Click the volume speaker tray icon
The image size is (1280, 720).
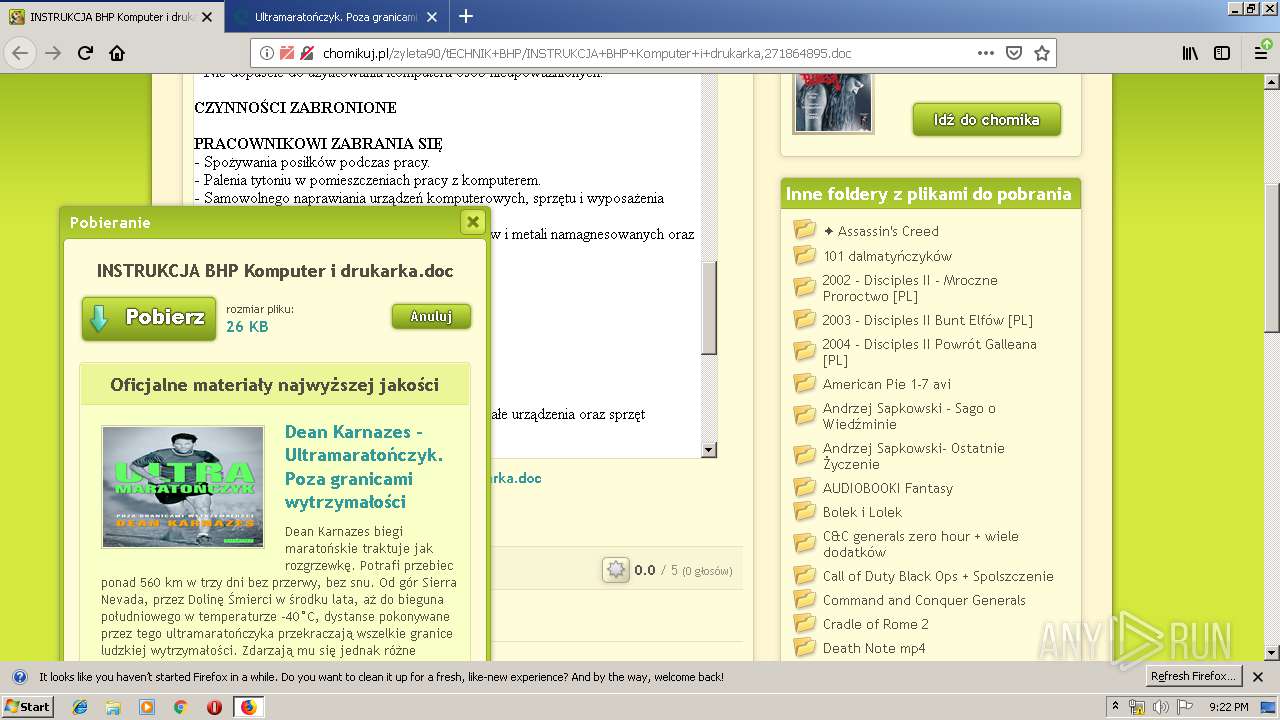tap(1159, 707)
